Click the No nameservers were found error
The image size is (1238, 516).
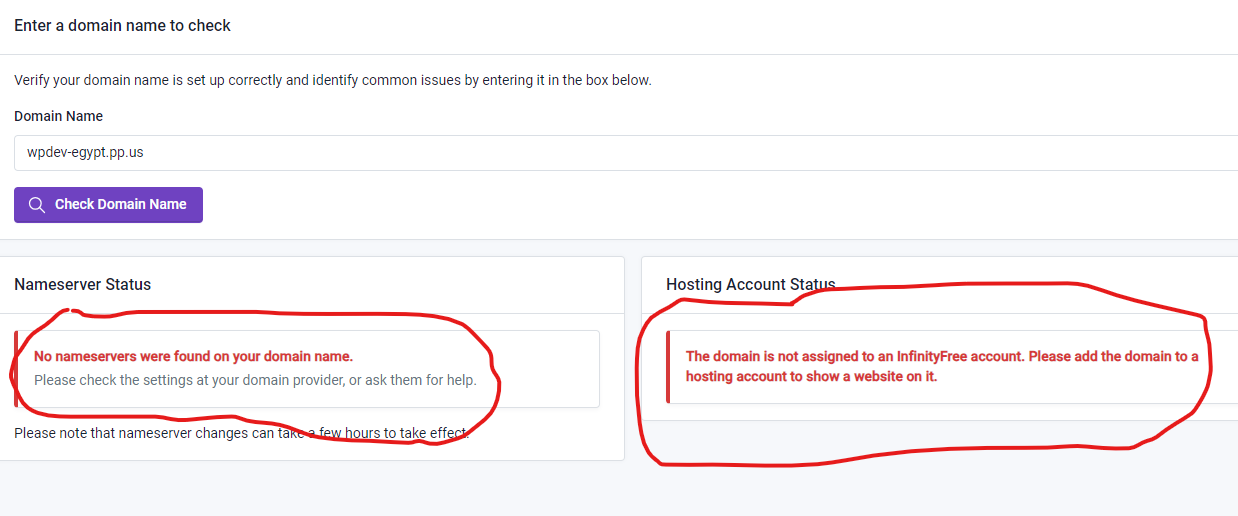point(193,356)
